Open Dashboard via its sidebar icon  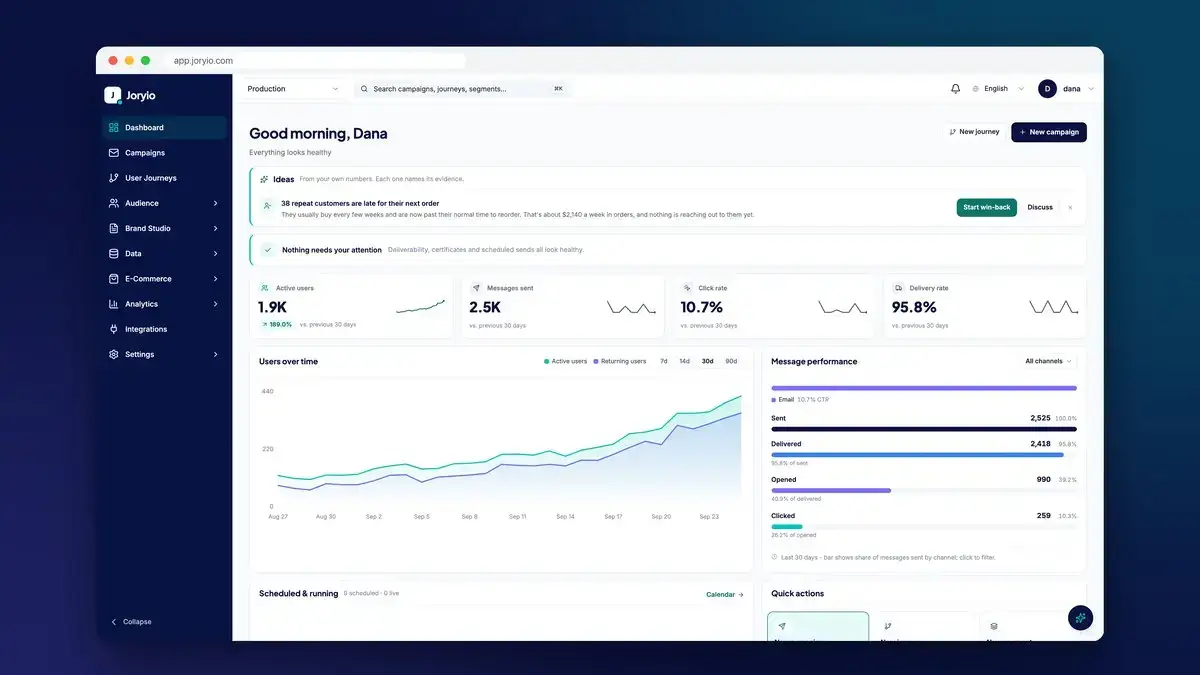(x=114, y=128)
